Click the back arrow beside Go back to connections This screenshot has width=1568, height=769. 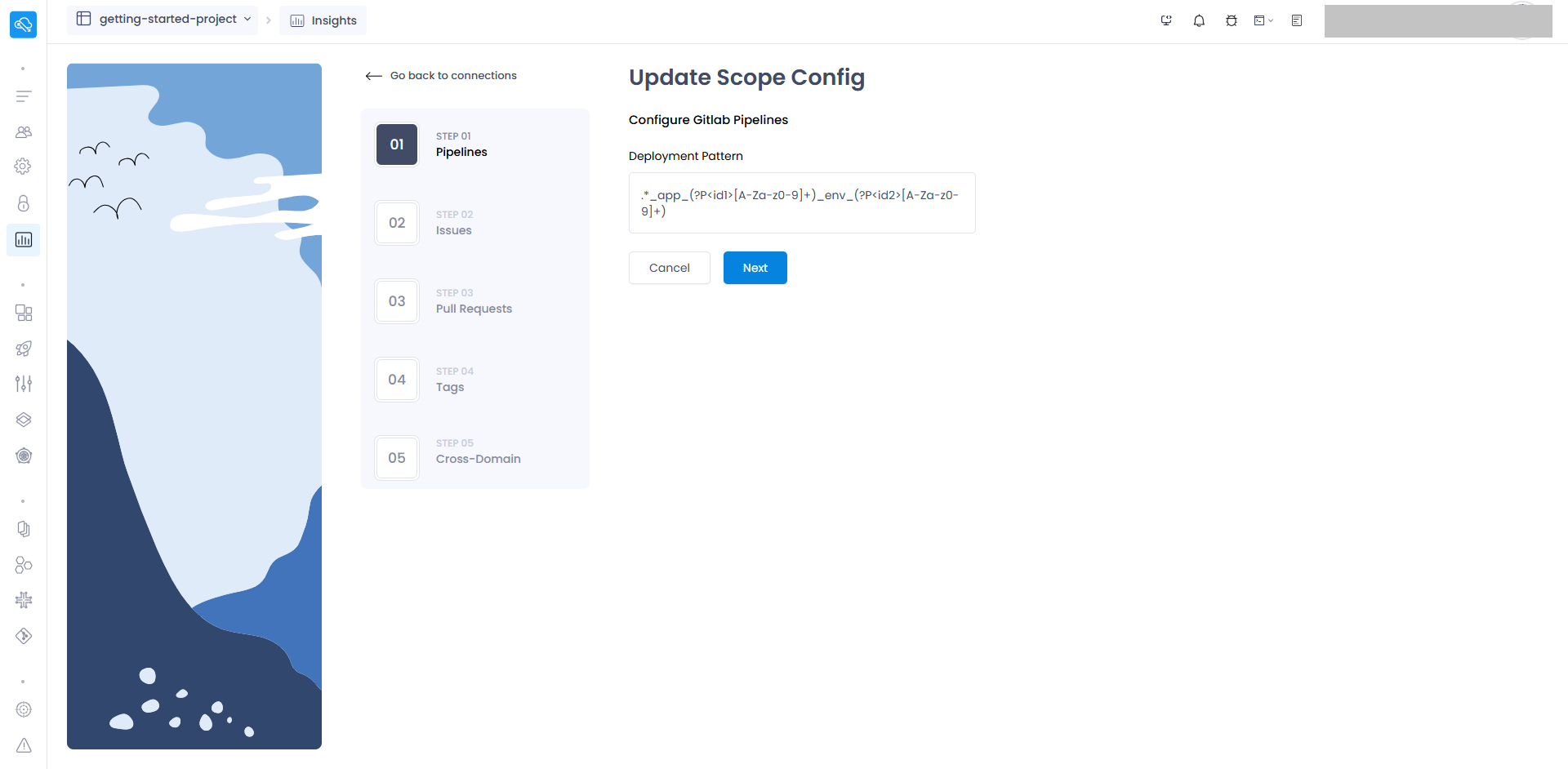pos(374,76)
